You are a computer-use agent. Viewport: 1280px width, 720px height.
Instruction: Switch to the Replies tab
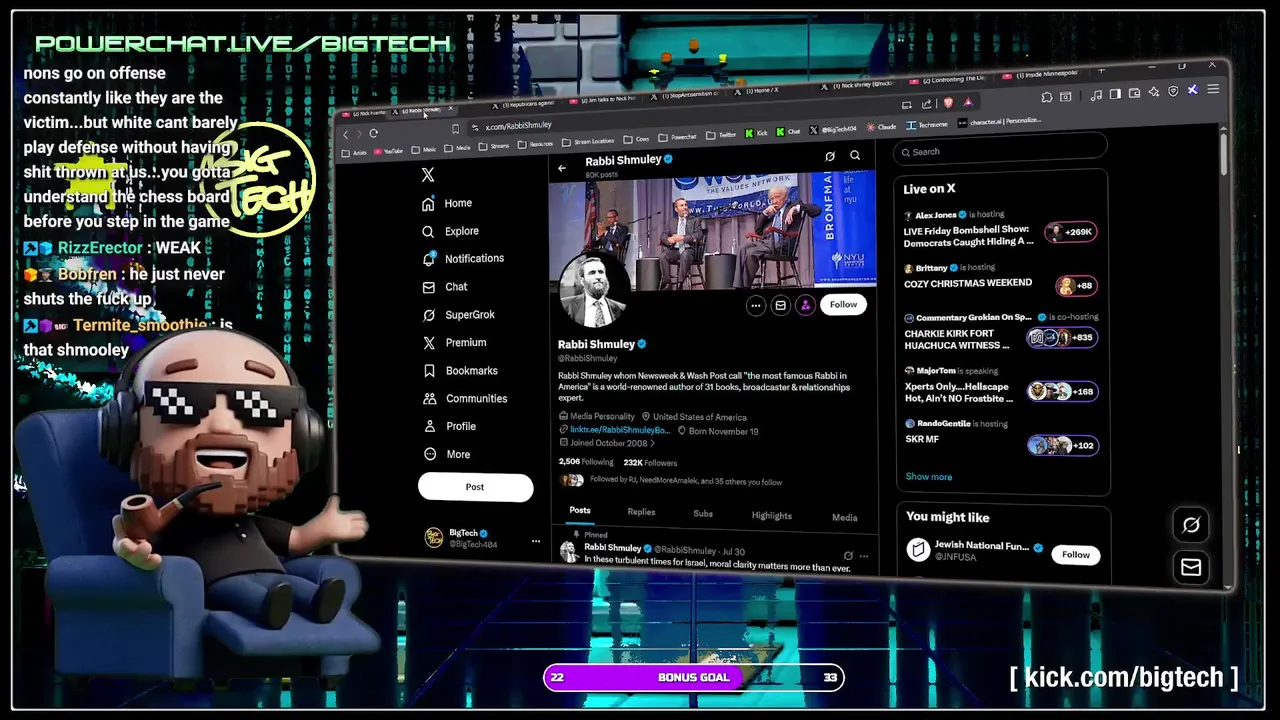(x=641, y=512)
